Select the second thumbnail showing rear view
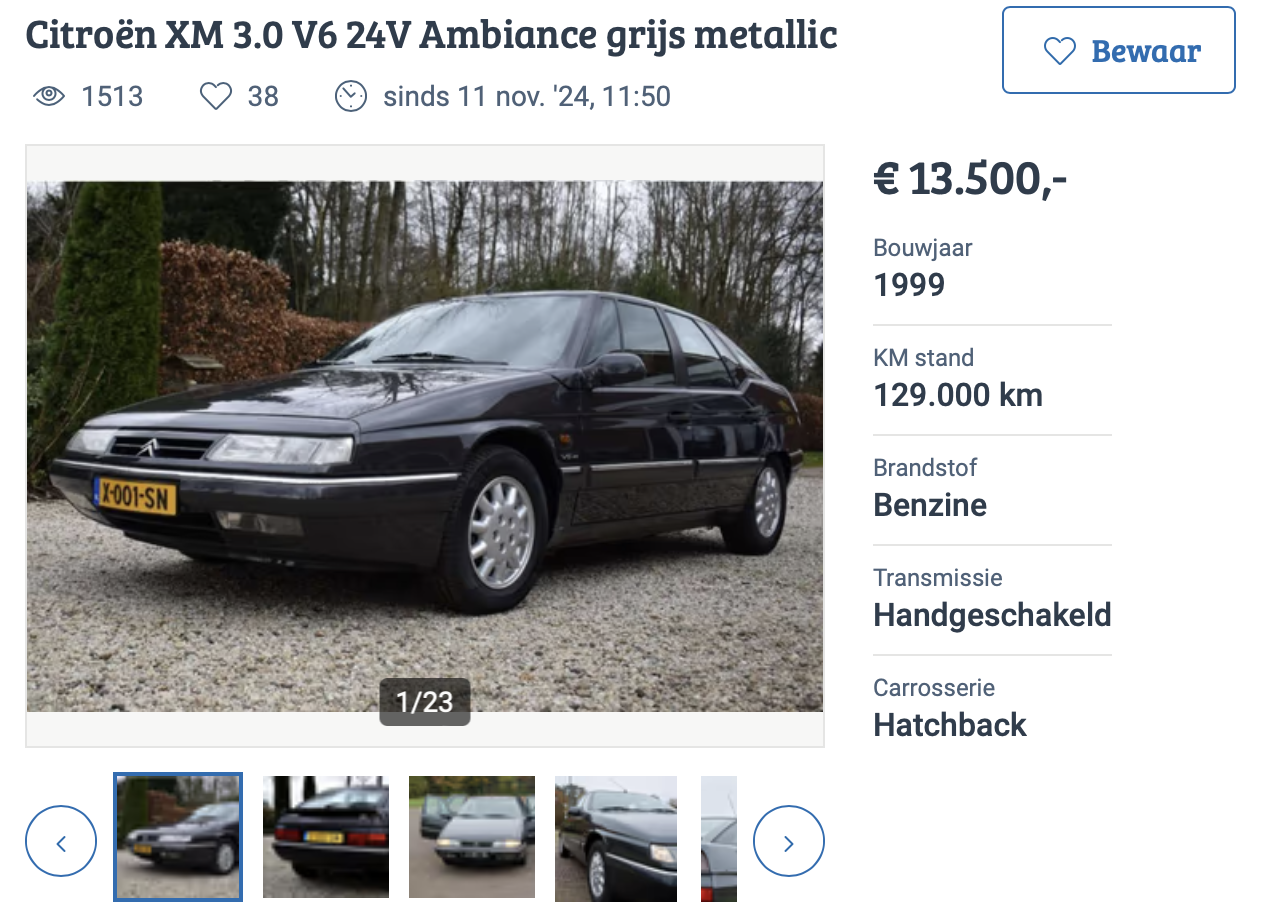1274x910 pixels. point(326,837)
